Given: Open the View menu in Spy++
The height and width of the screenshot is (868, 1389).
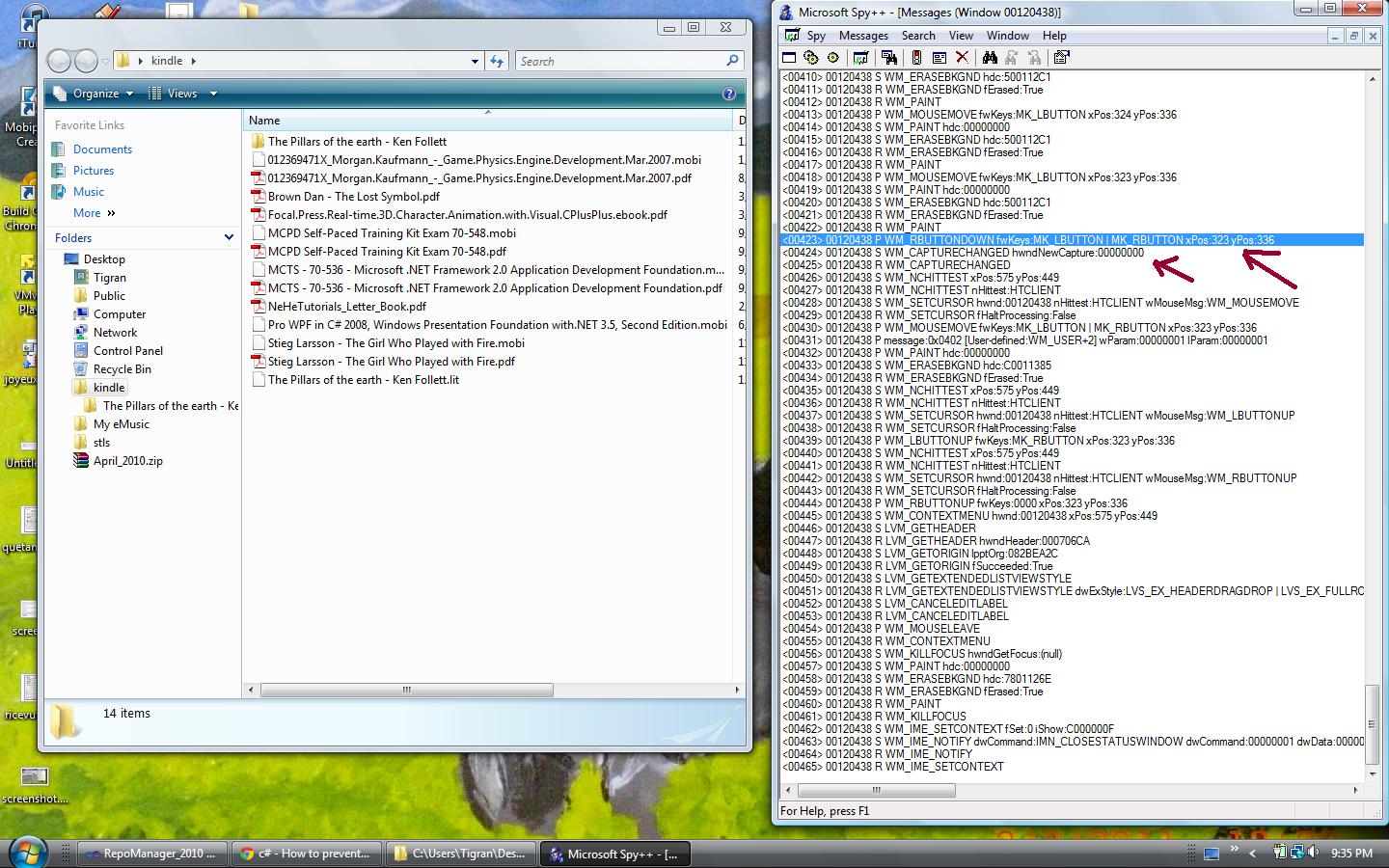Looking at the screenshot, I should (961, 36).
